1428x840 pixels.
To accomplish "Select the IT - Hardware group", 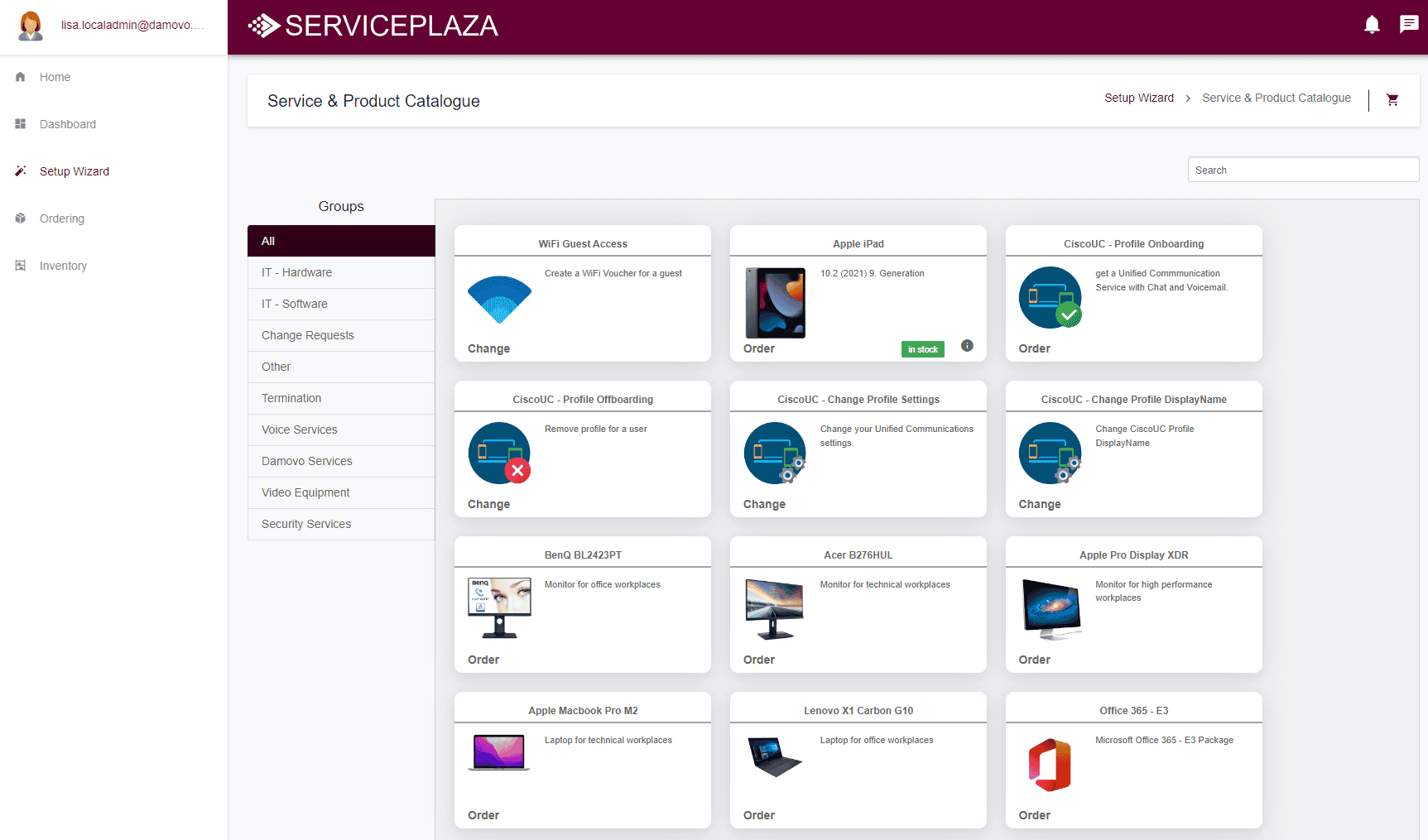I will click(296, 272).
